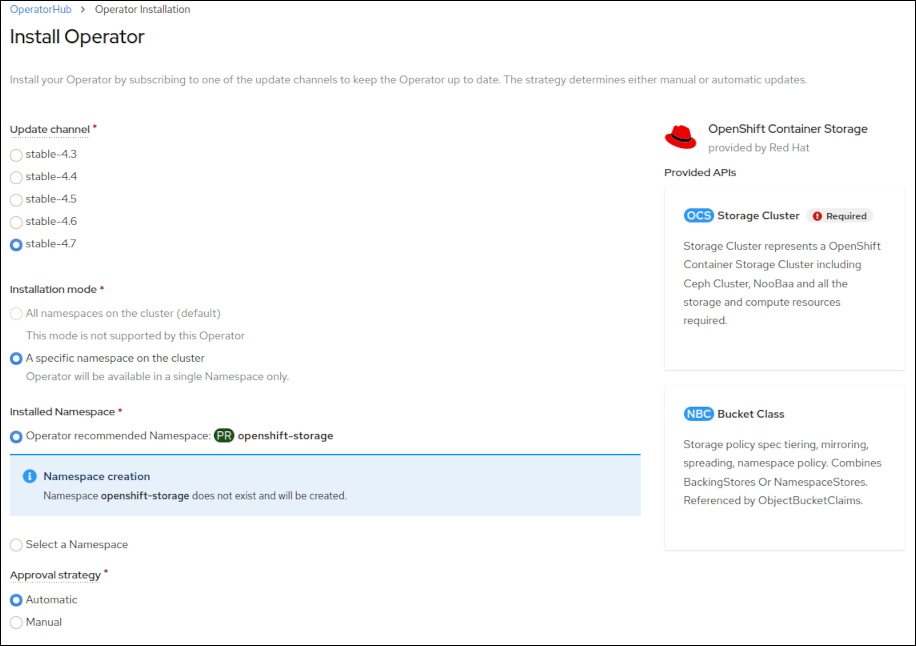Click the blue info icon in Namespace creation
This screenshot has width=916, height=646.
coord(29,477)
